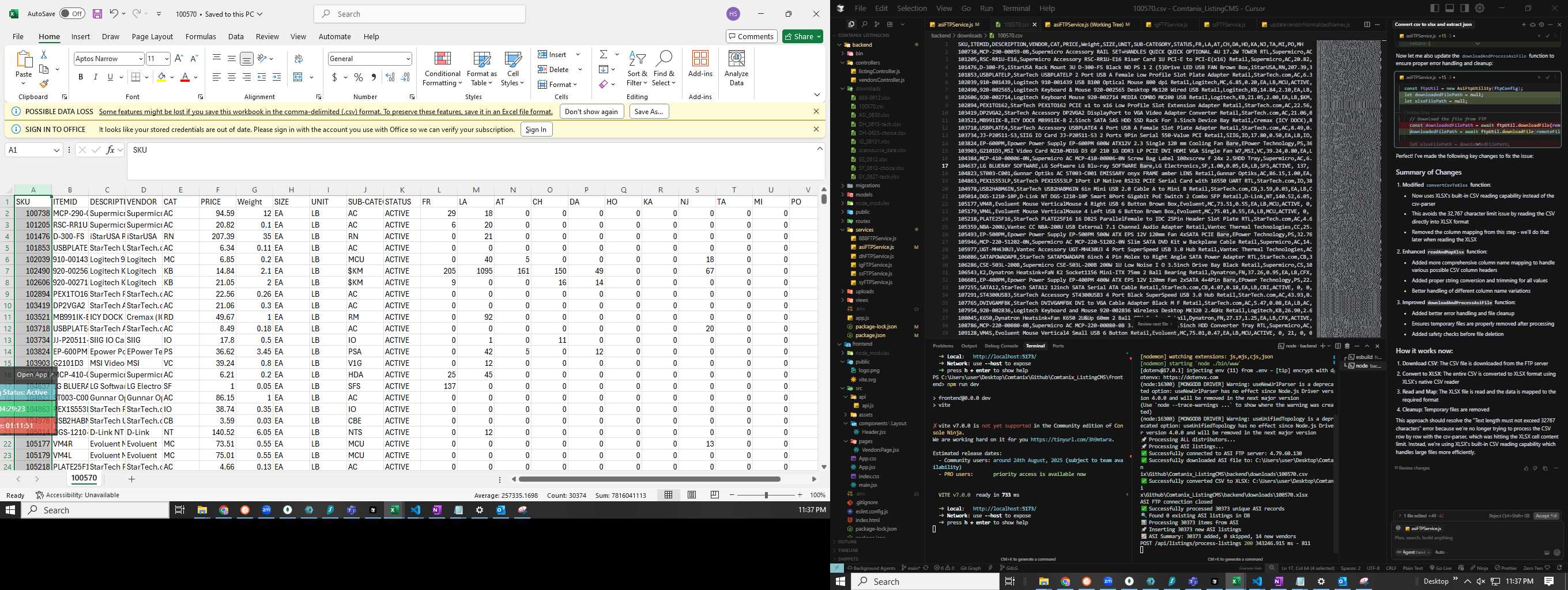Screen dimensions: 1568x590
Task: Click the Excel top search box
Action: click(420, 14)
